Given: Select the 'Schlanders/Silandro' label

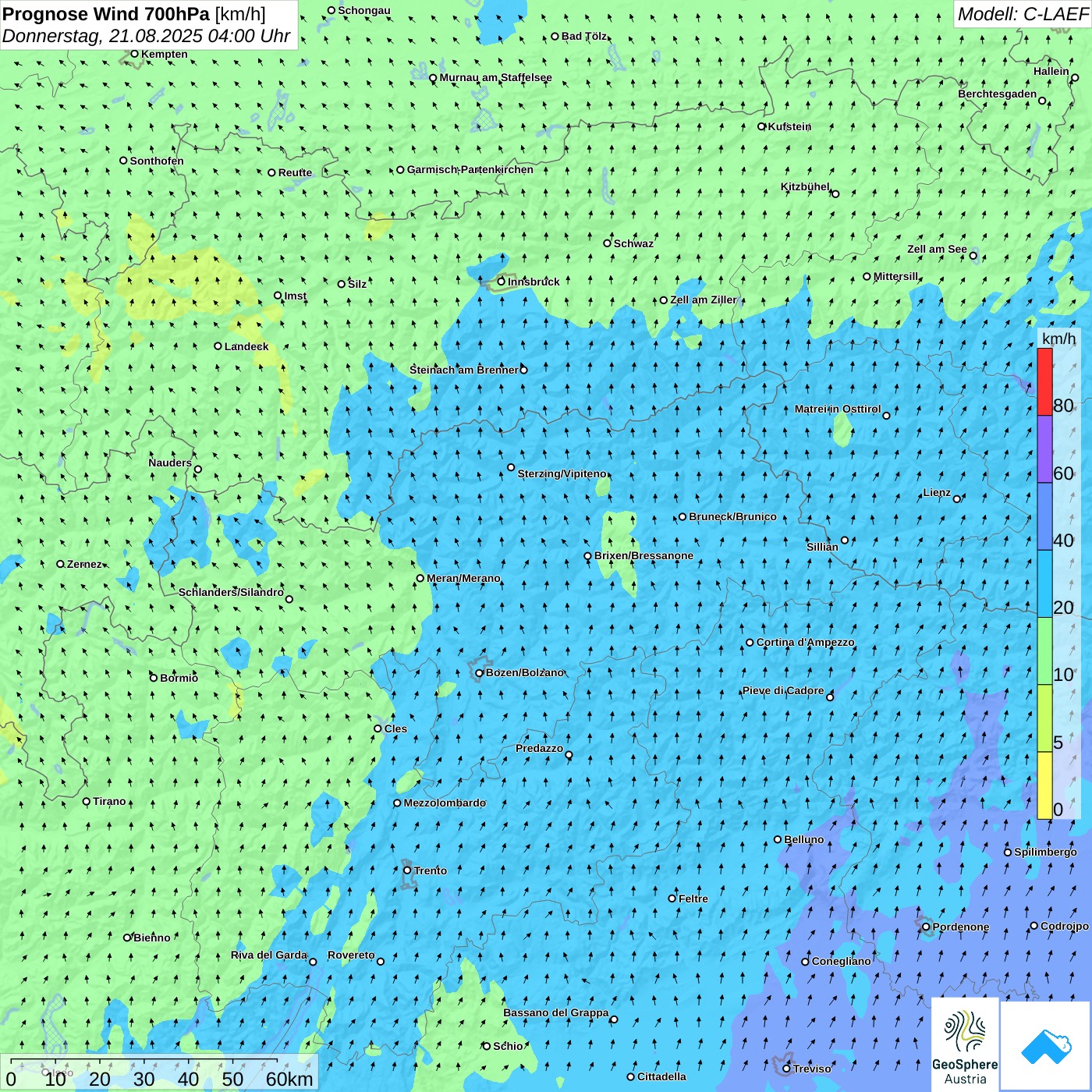Looking at the screenshot, I should (x=231, y=592).
